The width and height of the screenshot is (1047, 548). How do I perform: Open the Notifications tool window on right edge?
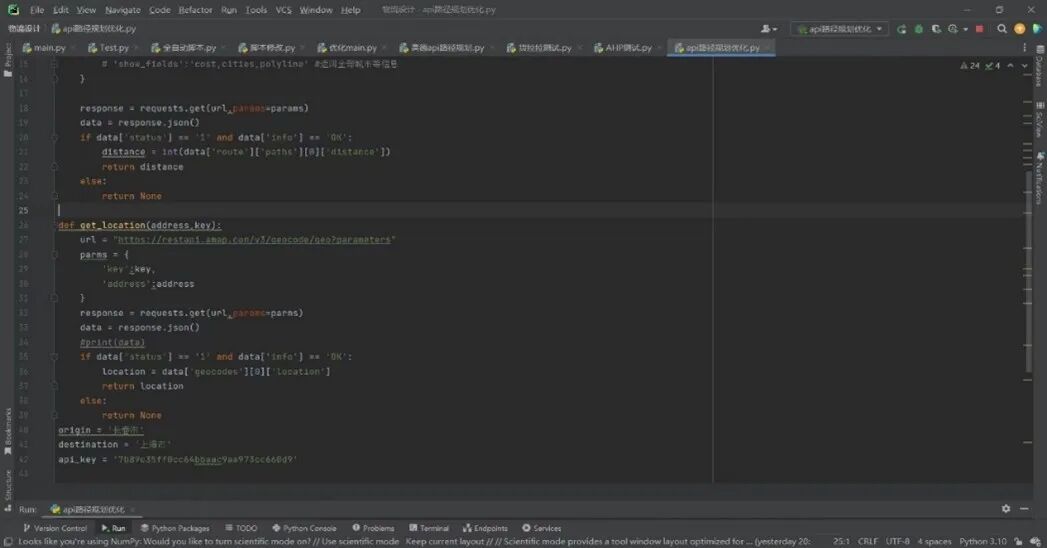point(1040,178)
